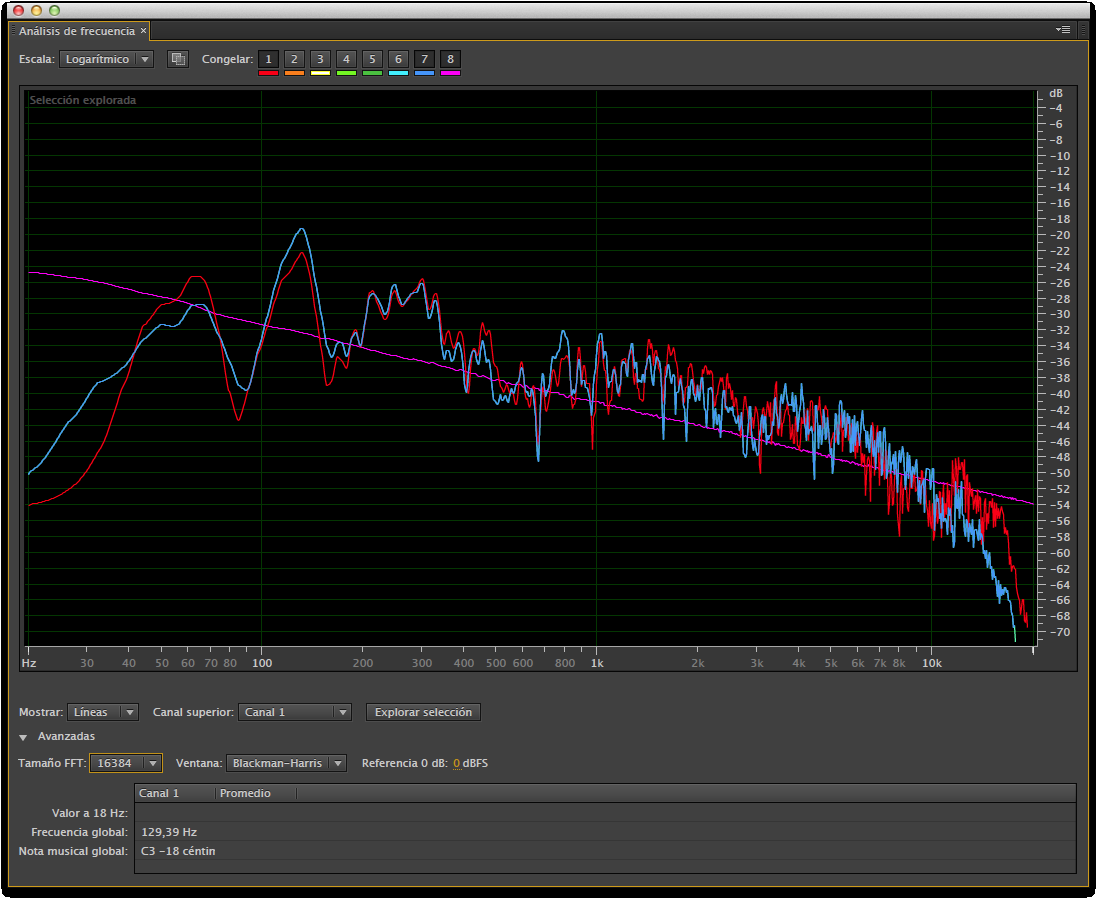1097x899 pixels.
Task: Close the Análisis de frecuencia tab
Action: (143, 31)
